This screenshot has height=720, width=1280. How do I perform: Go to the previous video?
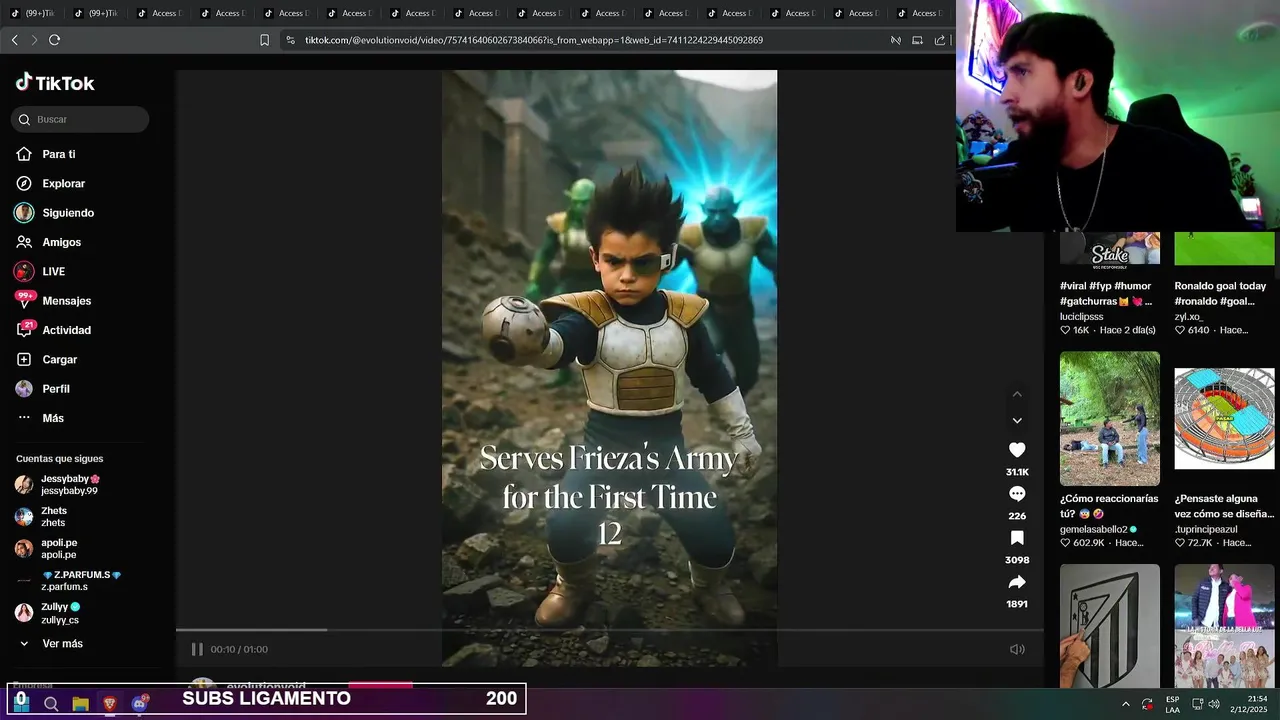pyautogui.click(x=1017, y=394)
